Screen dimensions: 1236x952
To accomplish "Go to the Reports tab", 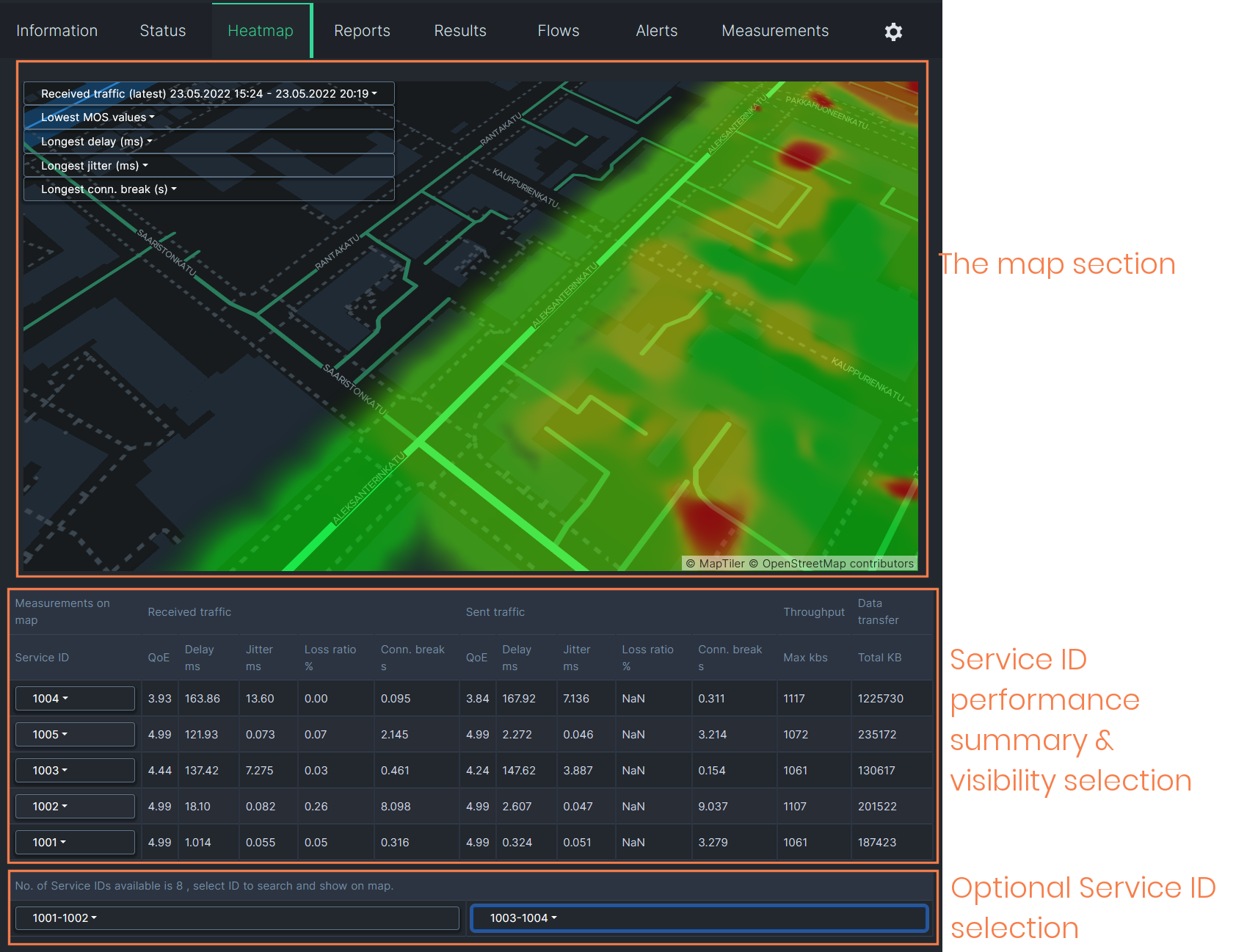I will coord(362,31).
